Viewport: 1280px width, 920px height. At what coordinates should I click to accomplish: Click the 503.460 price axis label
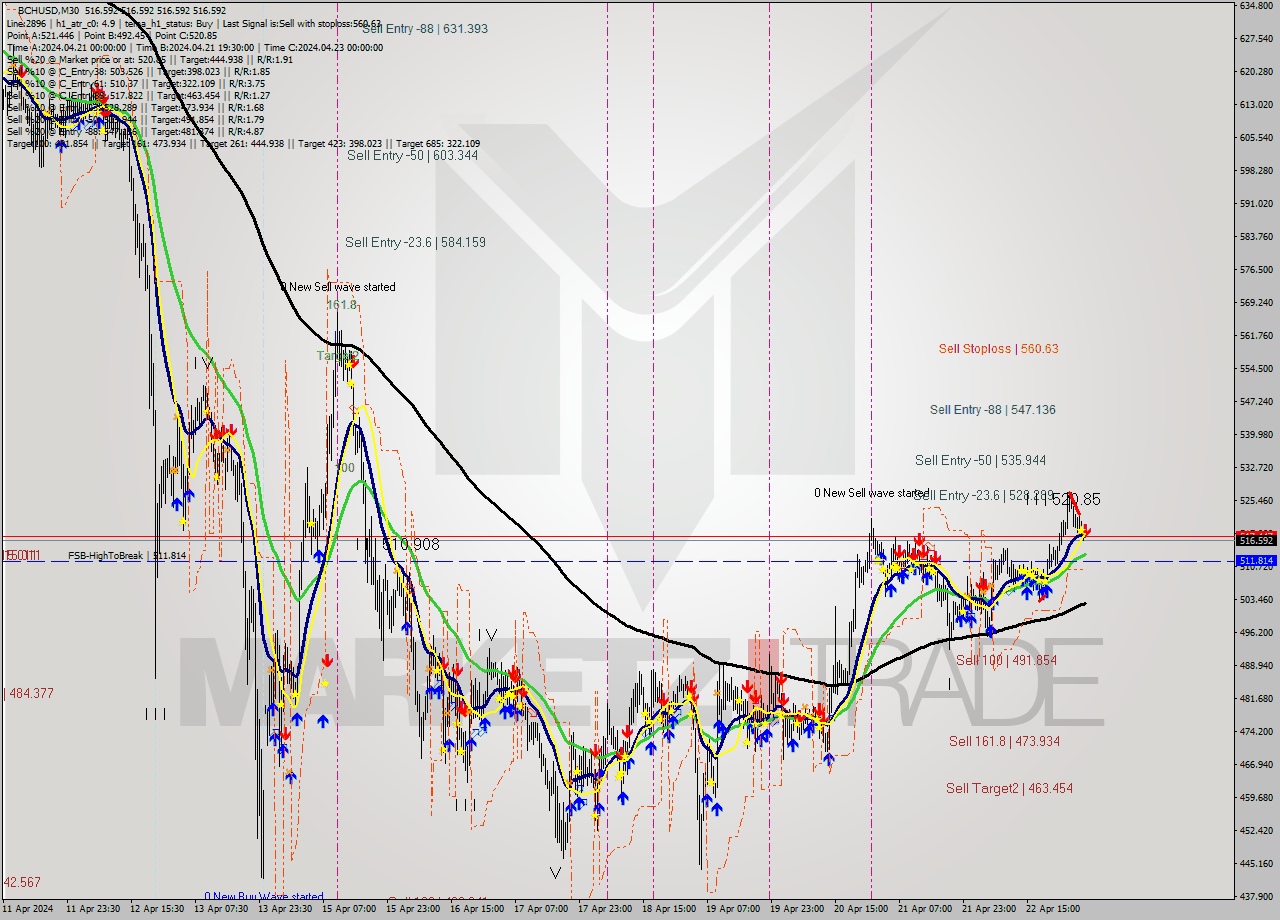click(1256, 600)
